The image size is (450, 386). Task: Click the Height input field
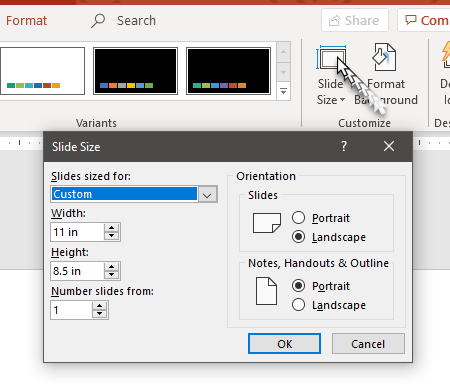(77, 271)
